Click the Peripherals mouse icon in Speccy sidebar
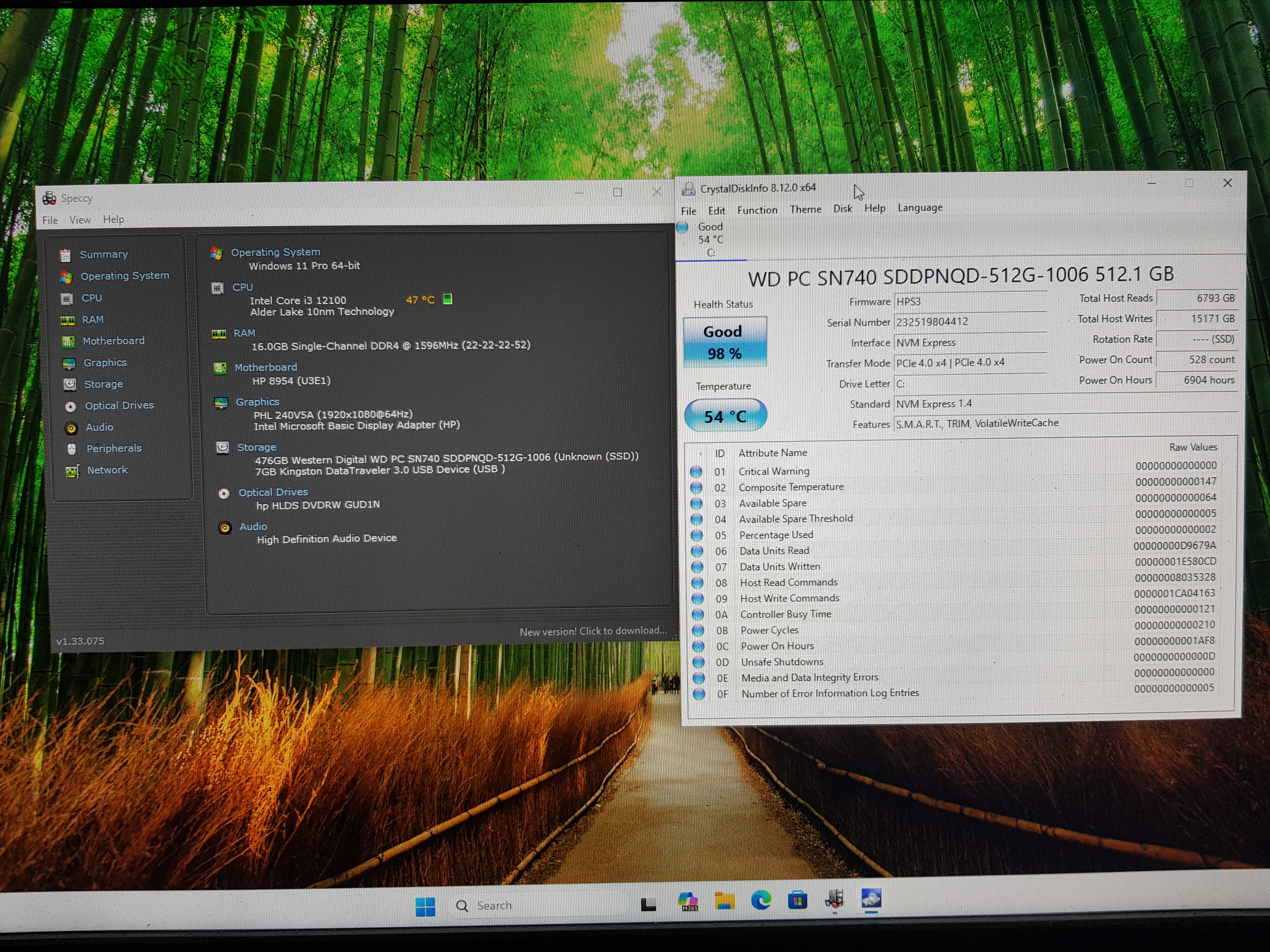 [72, 449]
